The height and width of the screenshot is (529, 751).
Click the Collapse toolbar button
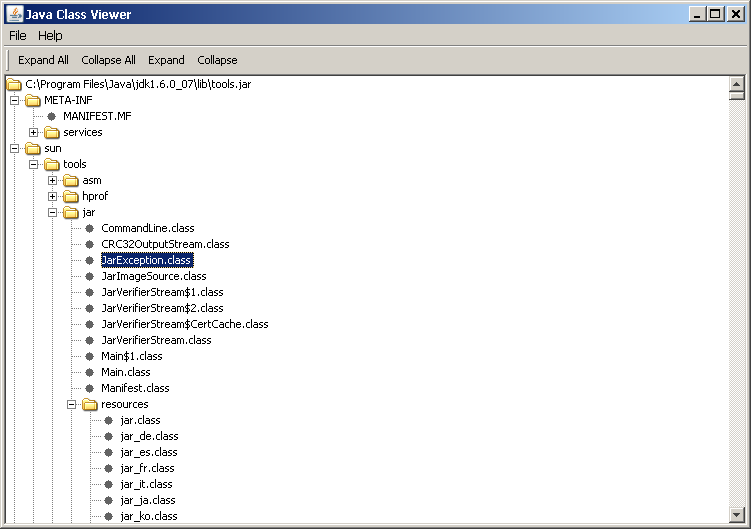217,60
